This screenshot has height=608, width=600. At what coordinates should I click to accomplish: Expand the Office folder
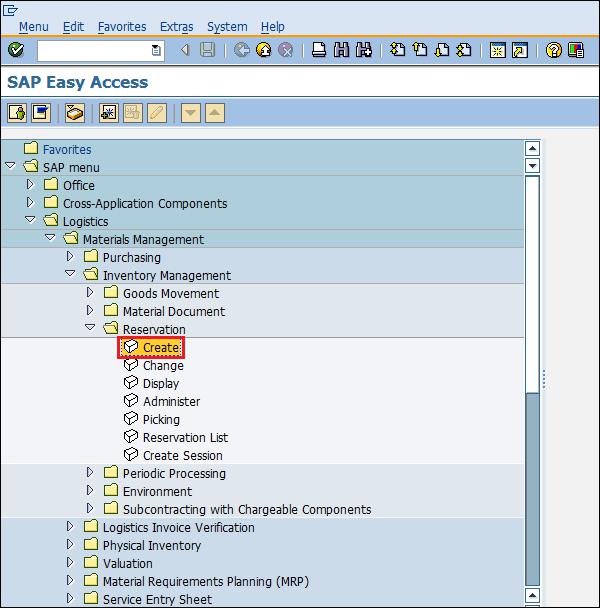coord(30,184)
